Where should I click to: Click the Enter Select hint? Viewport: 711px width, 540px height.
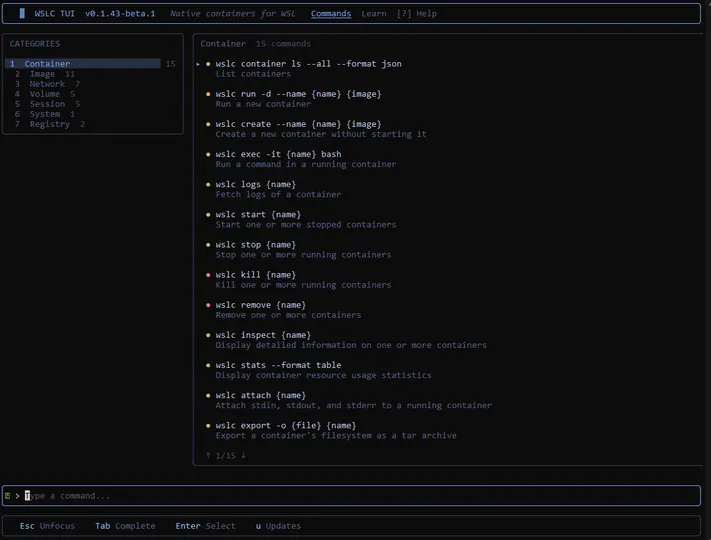[x=205, y=526]
